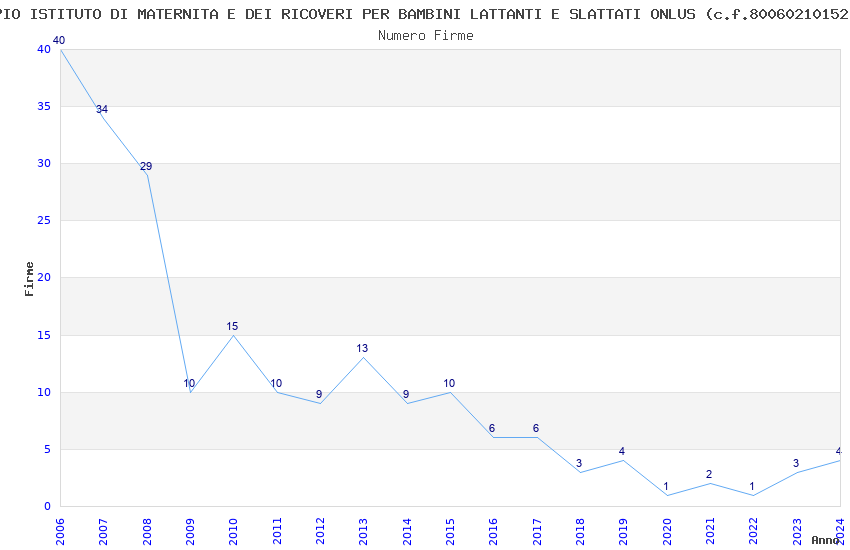Click the y-axis tick label 0
Image resolution: width=850 pixels, height=550 pixels.
(48, 506)
